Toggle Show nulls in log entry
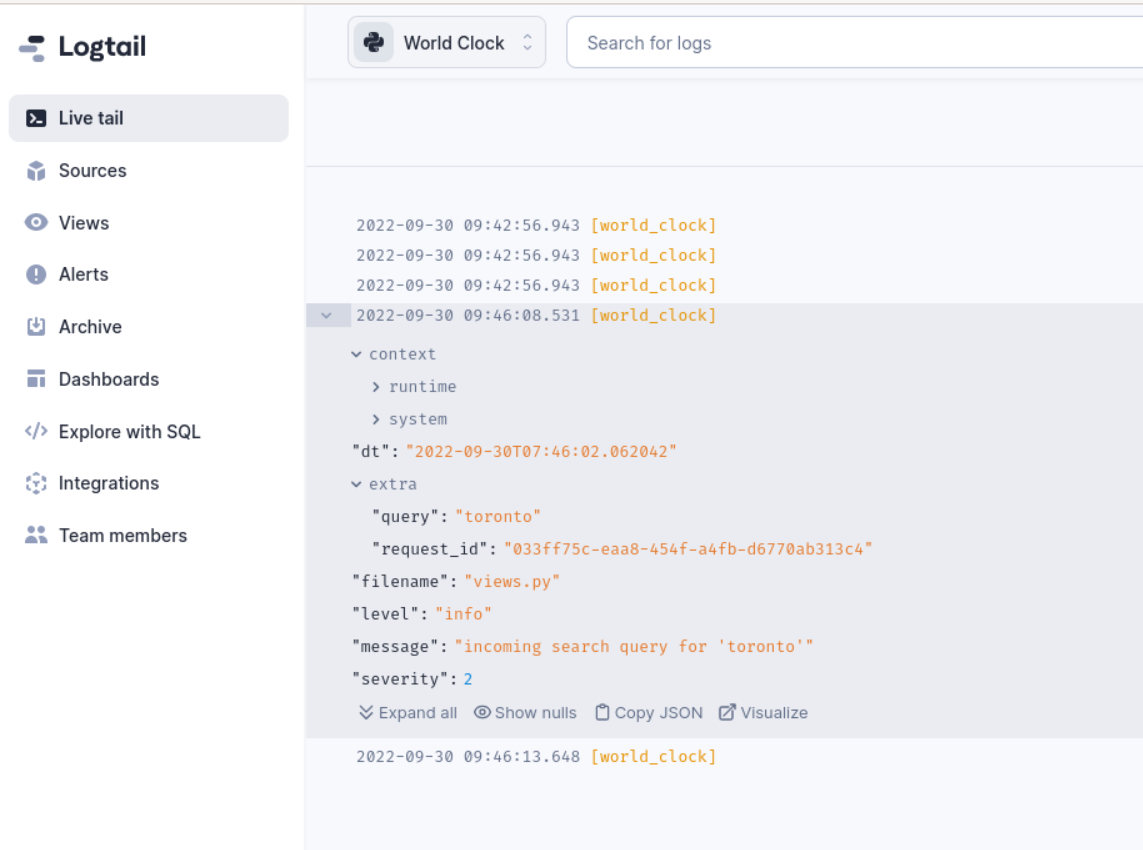This screenshot has width=1143, height=850. (x=525, y=713)
